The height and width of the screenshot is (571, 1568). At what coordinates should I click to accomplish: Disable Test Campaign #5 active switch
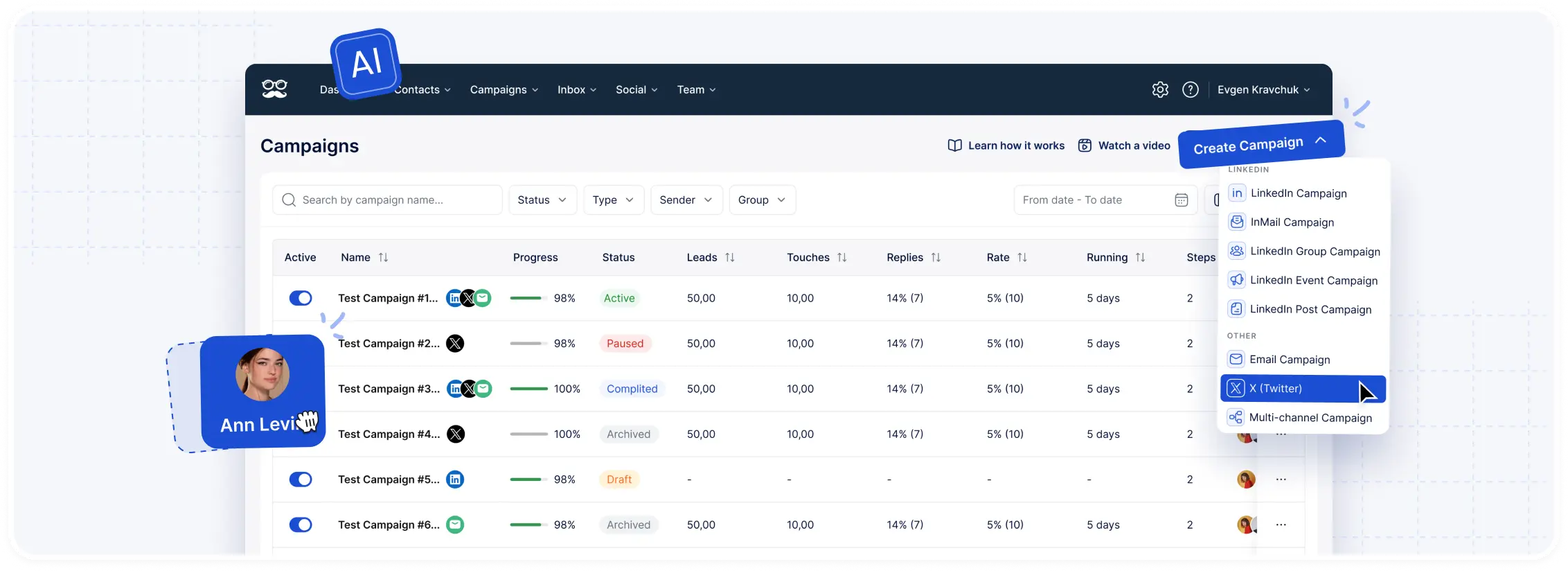[301, 479]
